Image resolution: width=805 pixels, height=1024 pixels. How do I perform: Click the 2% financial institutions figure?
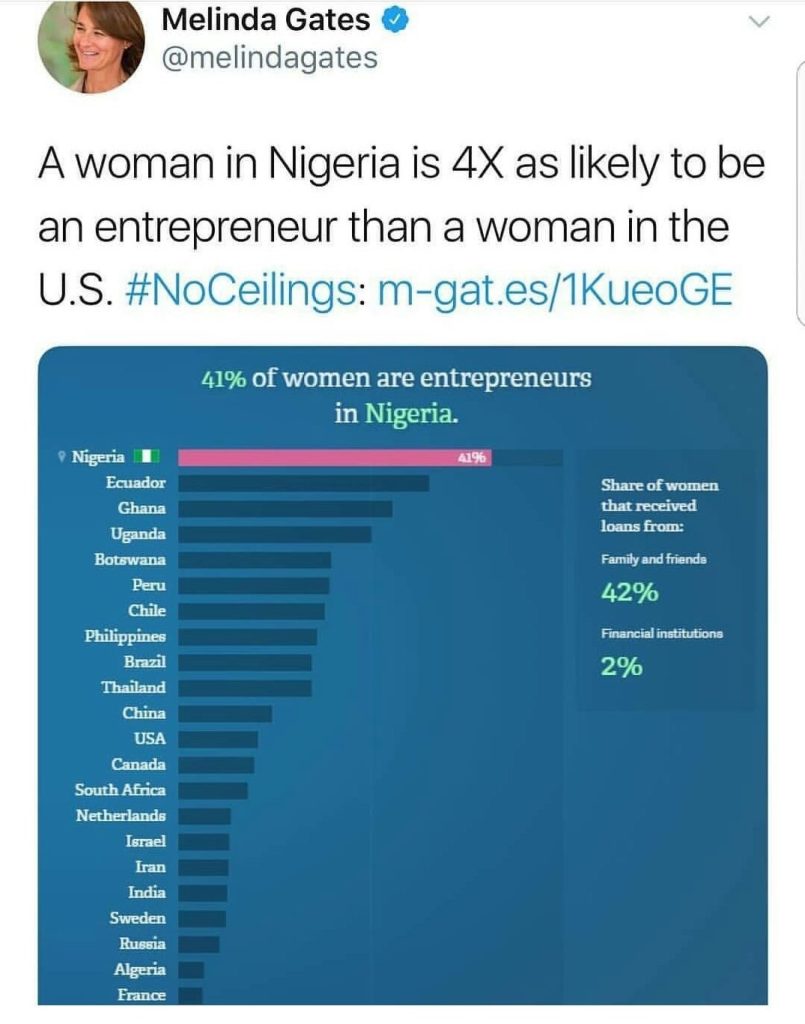pyautogui.click(x=621, y=667)
